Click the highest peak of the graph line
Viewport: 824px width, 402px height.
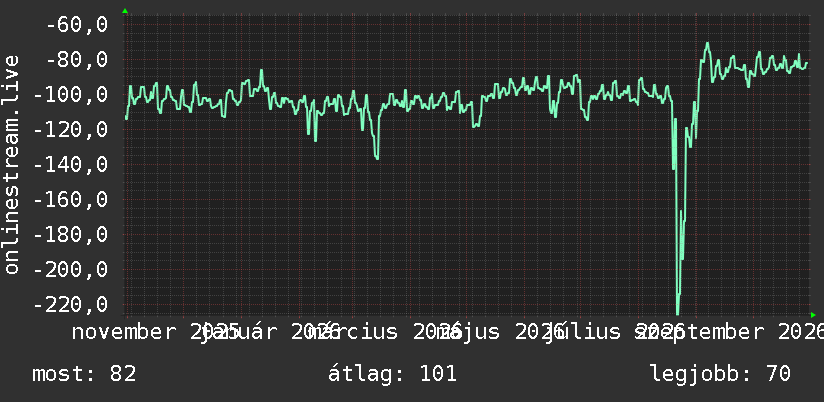(x=707, y=44)
